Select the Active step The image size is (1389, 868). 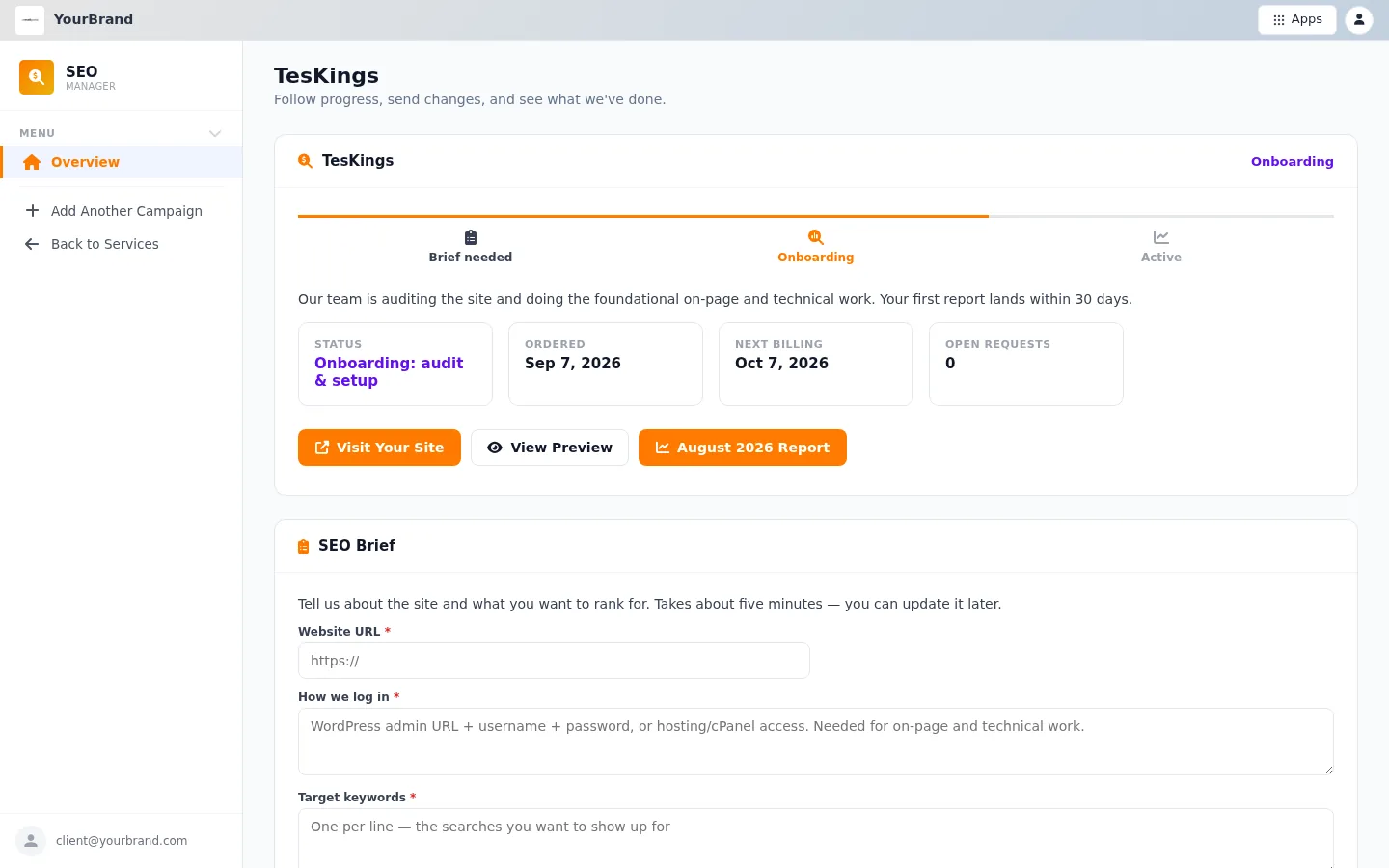[1161, 247]
